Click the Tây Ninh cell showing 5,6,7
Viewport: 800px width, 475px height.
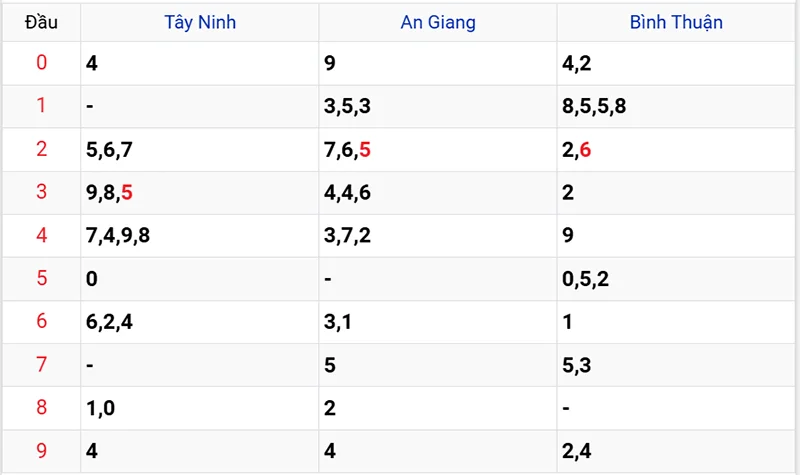pyautogui.click(x=110, y=150)
